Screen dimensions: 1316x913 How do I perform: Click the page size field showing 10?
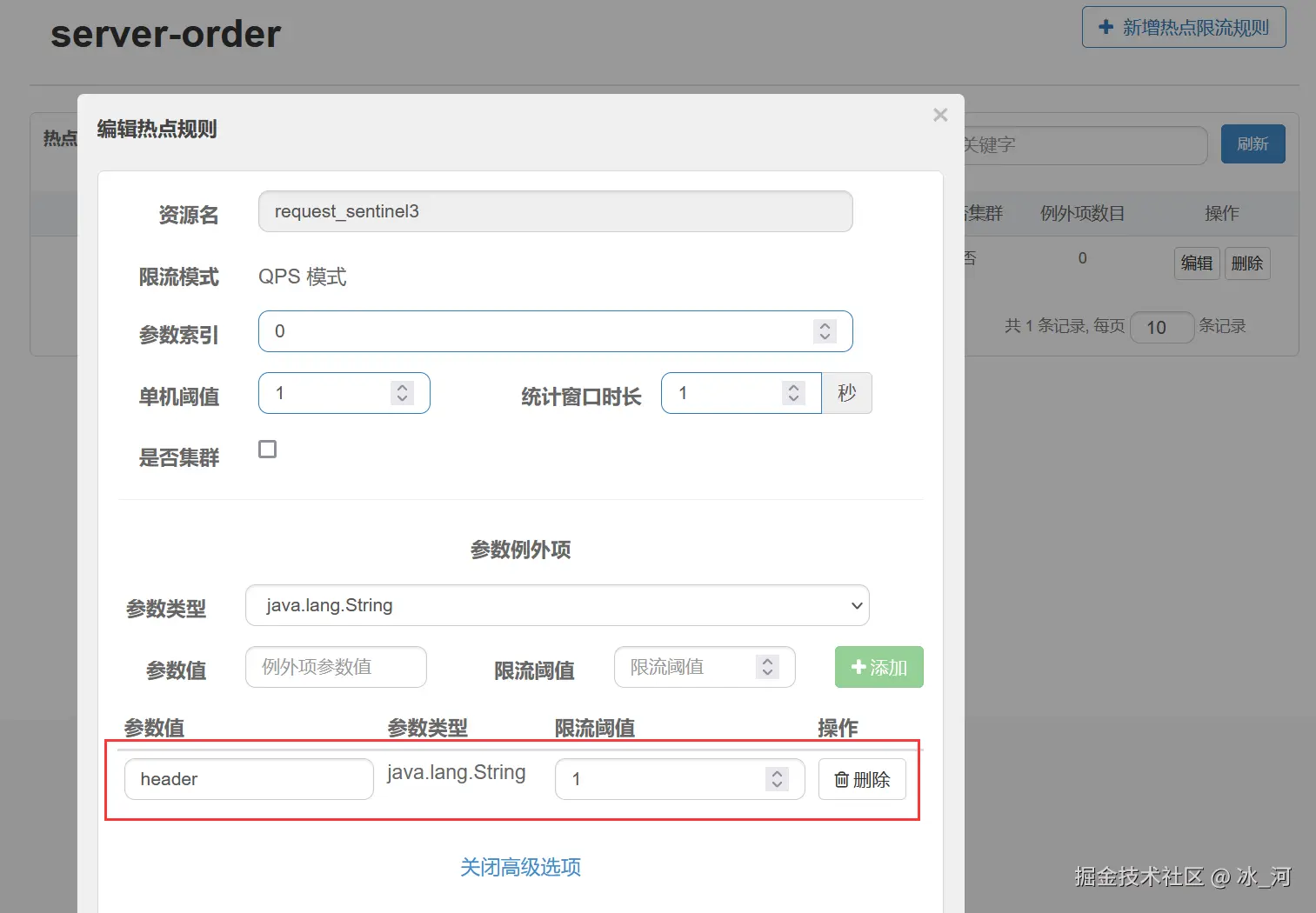(1162, 328)
